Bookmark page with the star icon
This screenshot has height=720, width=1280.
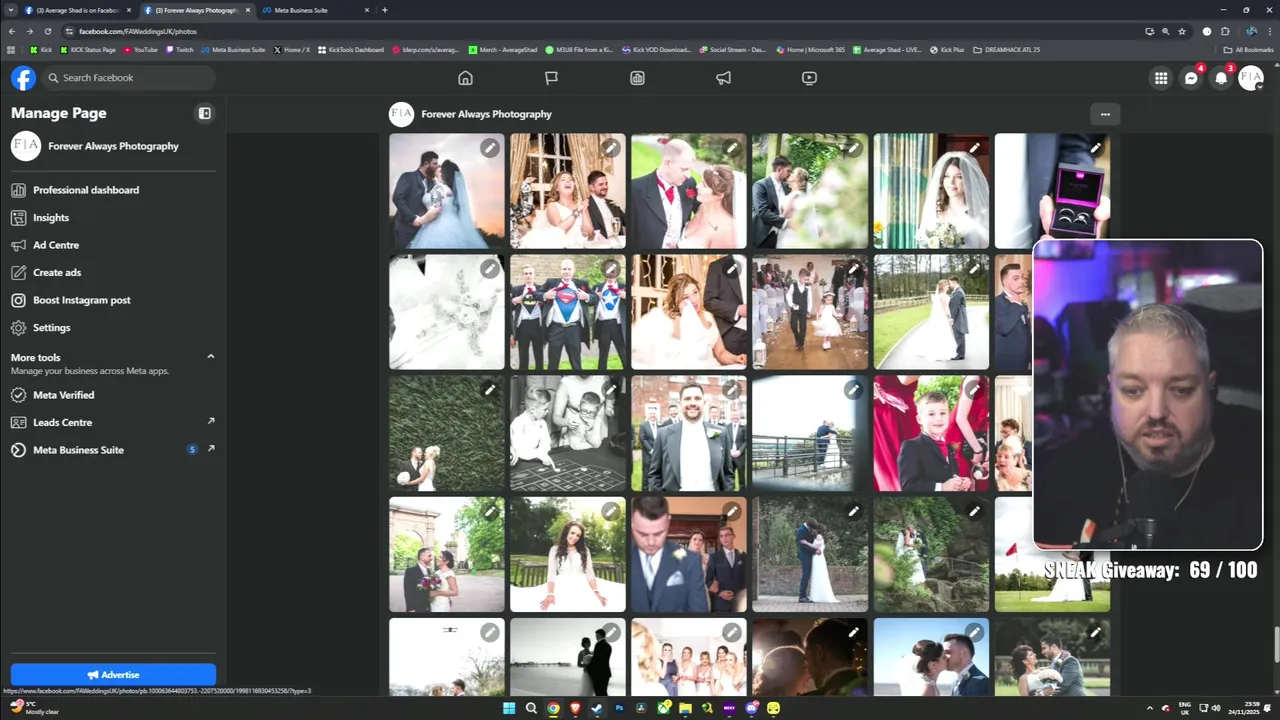tap(1182, 31)
